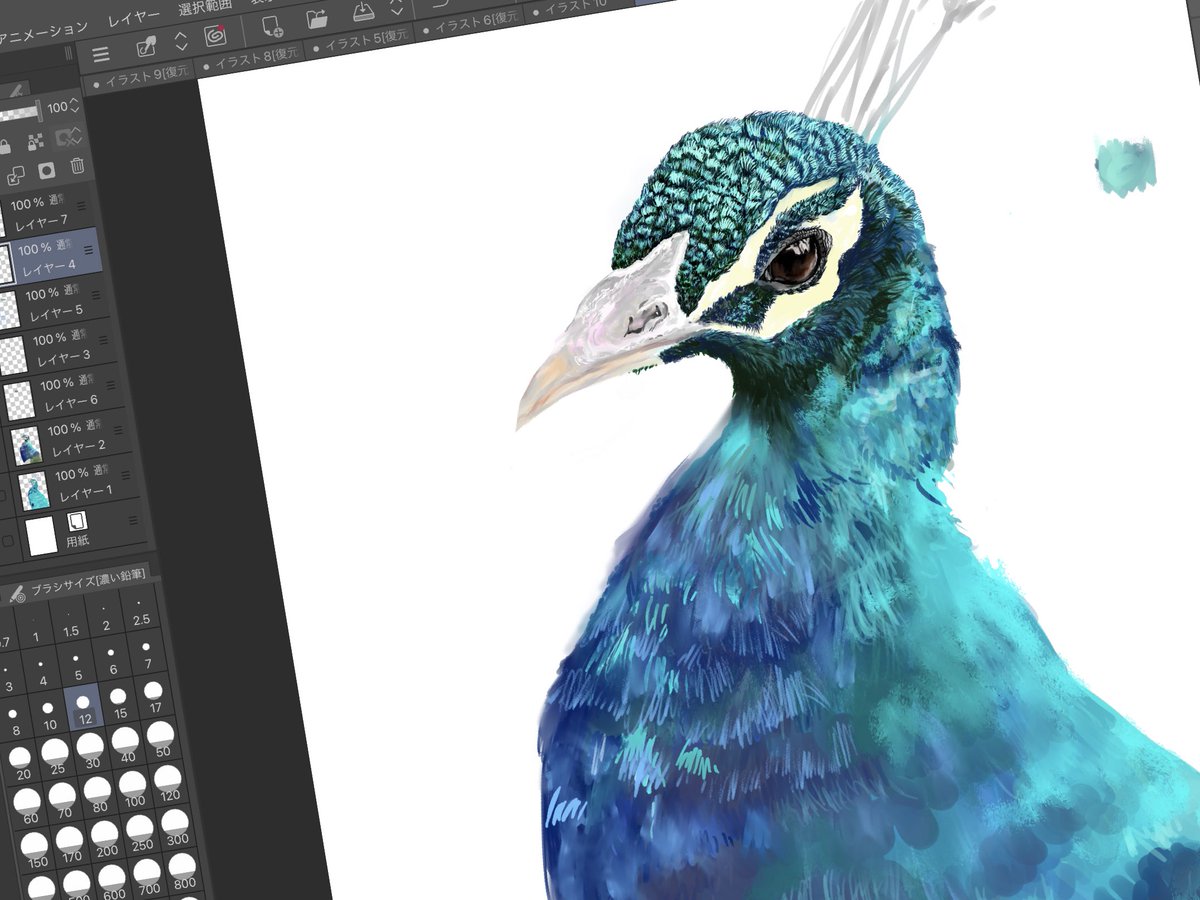1200x900 pixels.
Task: Choose brush size 800
Action: coord(182,873)
